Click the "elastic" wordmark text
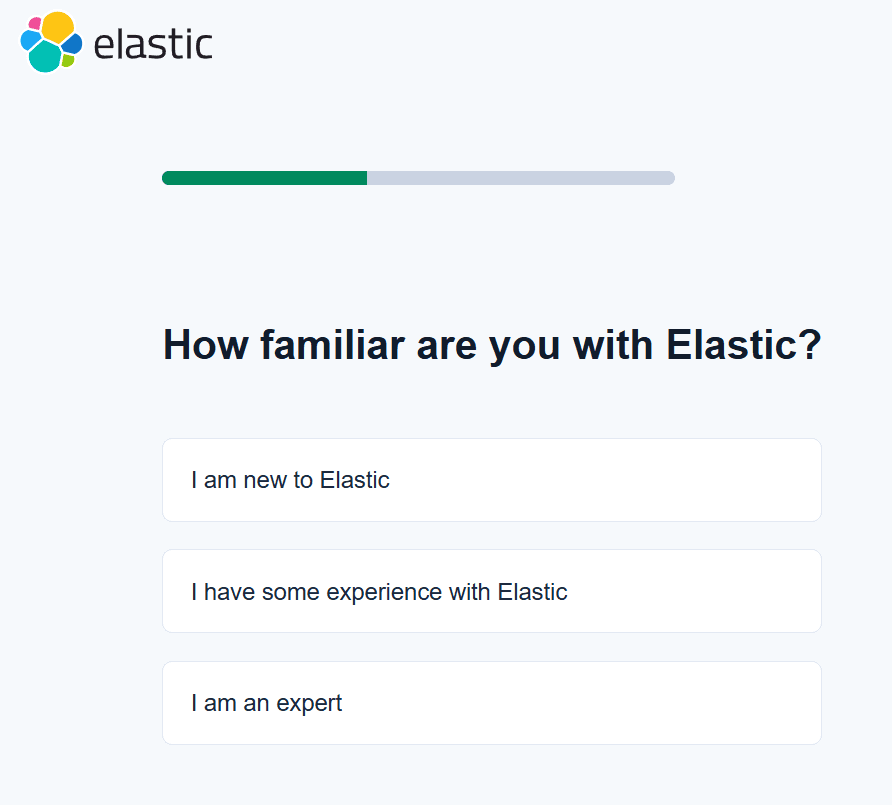Viewport: 892px width, 805px height. pyautogui.click(x=153, y=44)
